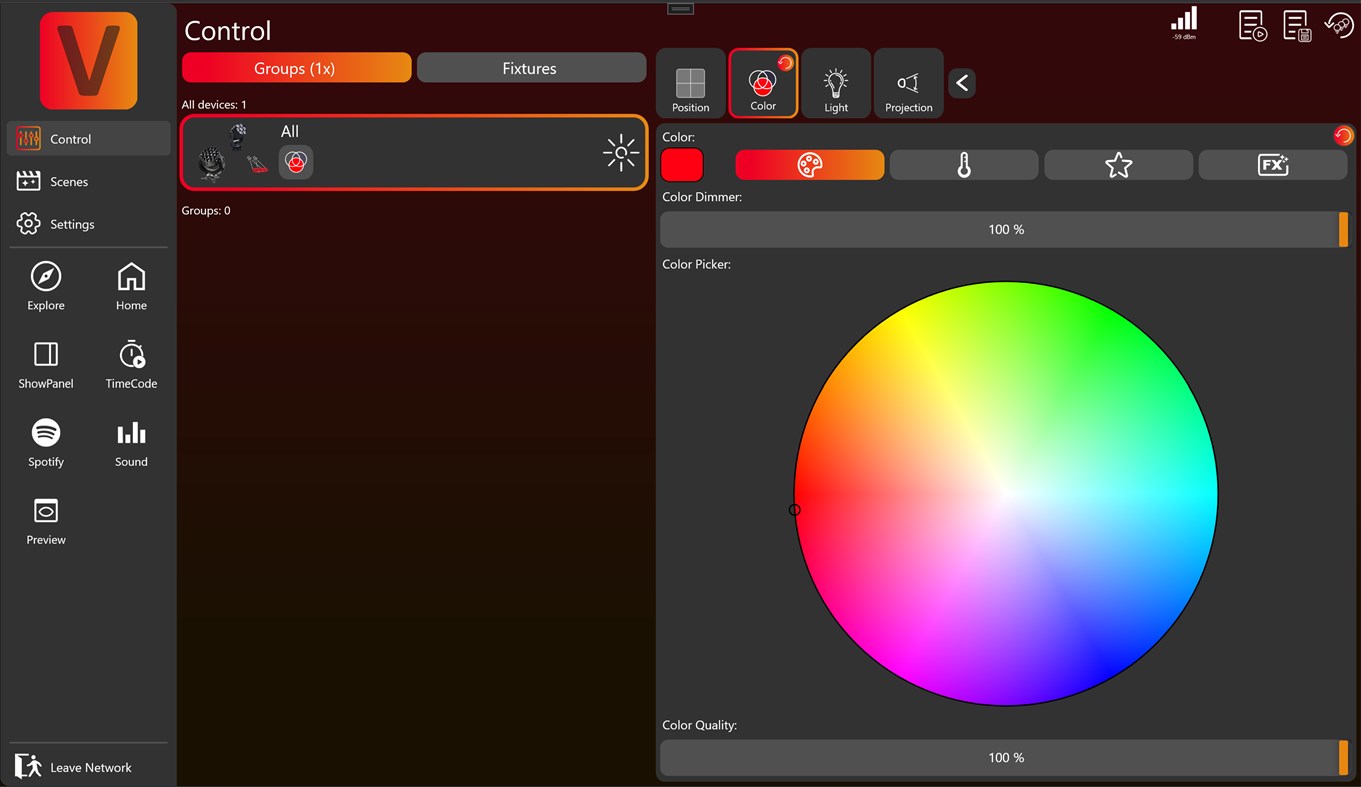This screenshot has height=787, width=1361.
Task: Collapse the toolbar with the left chevron
Action: coord(961,83)
